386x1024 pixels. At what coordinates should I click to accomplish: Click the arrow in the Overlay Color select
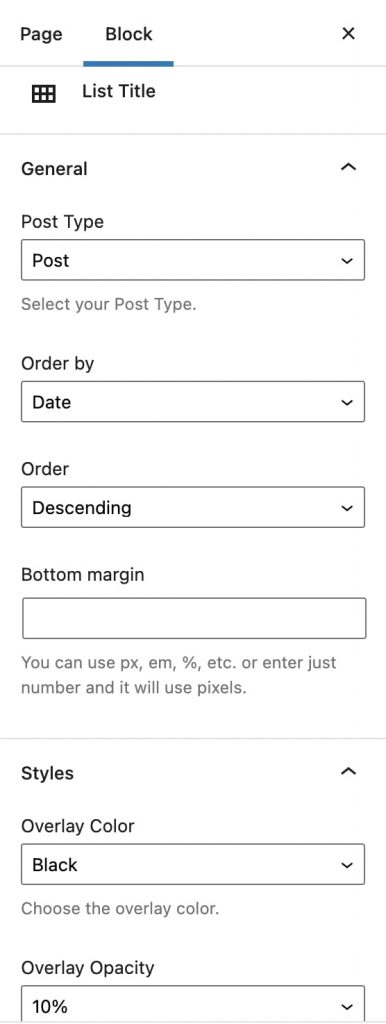point(347,865)
